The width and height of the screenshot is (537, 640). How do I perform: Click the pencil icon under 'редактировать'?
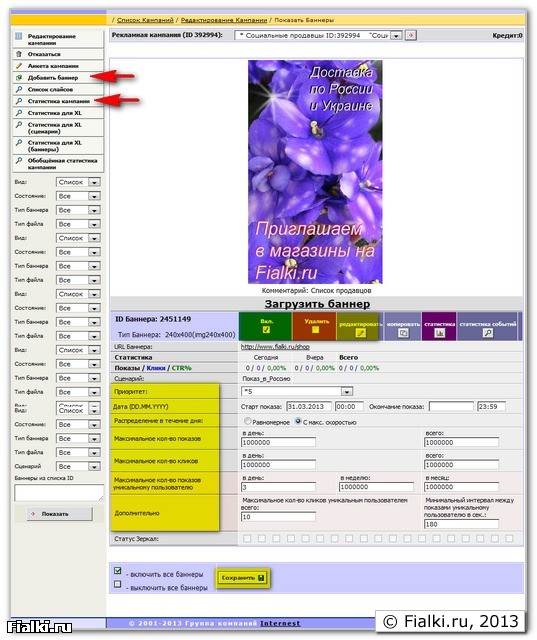(x=360, y=333)
